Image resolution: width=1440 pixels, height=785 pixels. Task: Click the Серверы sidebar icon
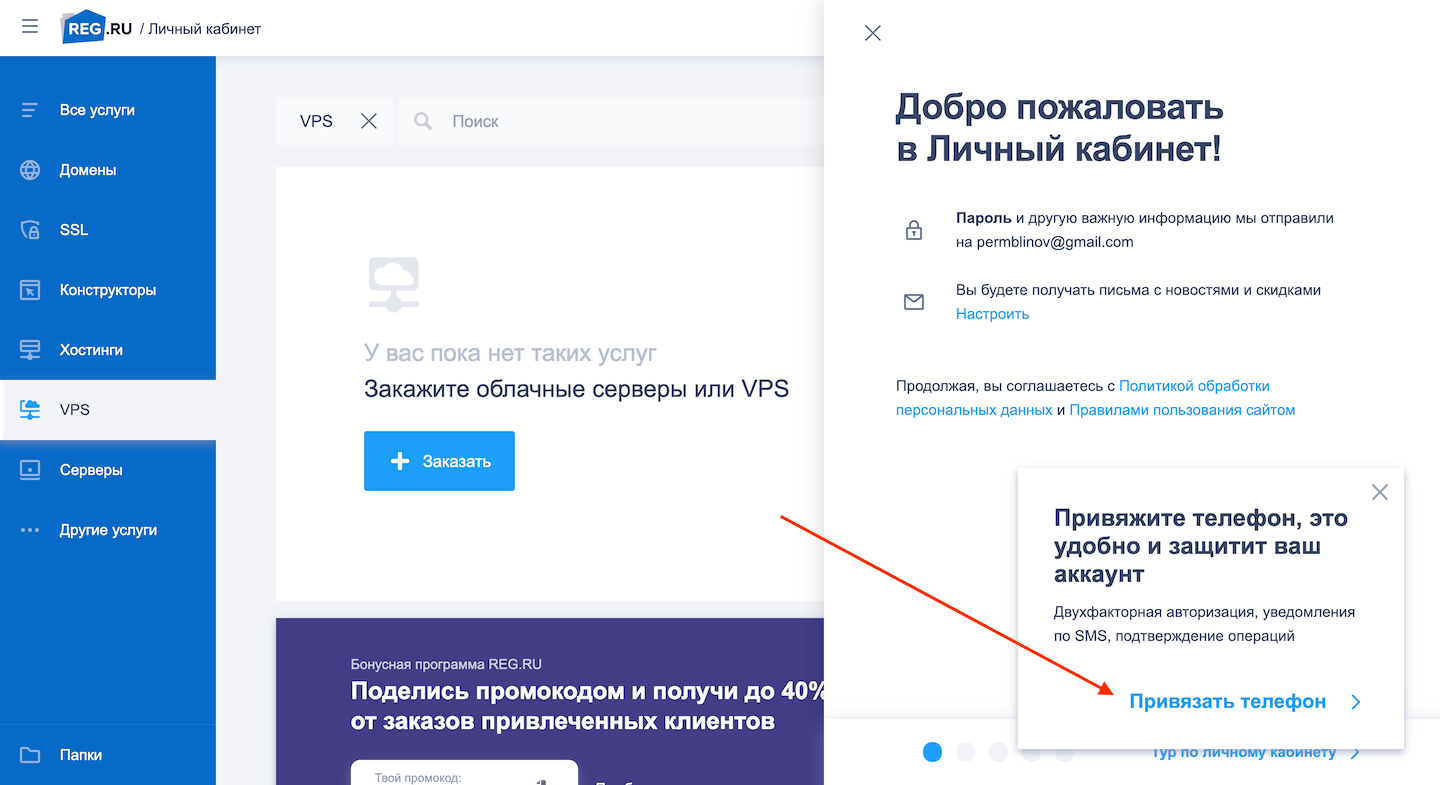pyautogui.click(x=30, y=470)
